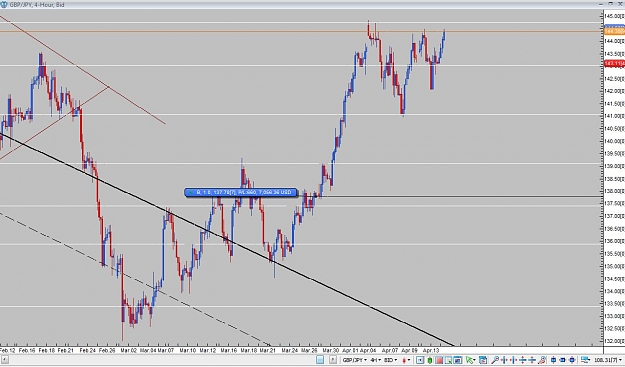The height and width of the screenshot is (367, 625).
Task: Click the blue chart window icon
Action: [x=458, y=360]
